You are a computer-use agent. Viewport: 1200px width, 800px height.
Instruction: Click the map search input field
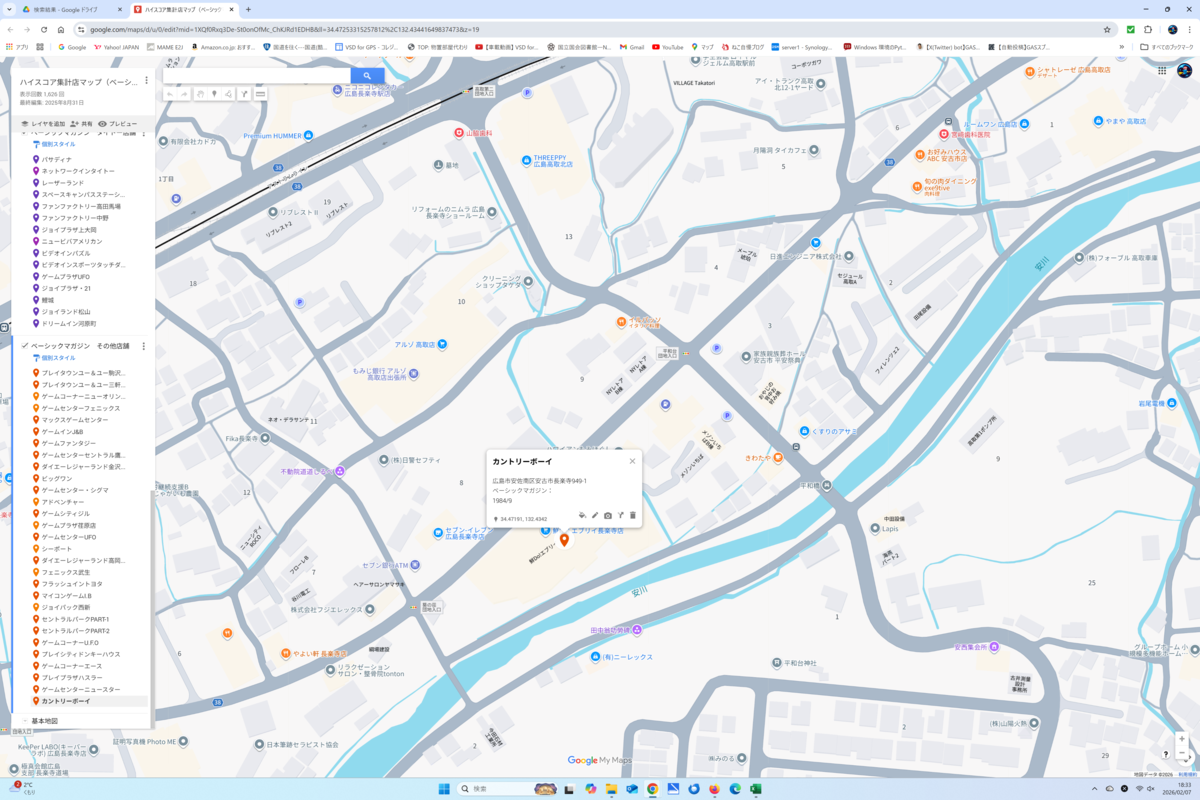pyautogui.click(x=256, y=75)
